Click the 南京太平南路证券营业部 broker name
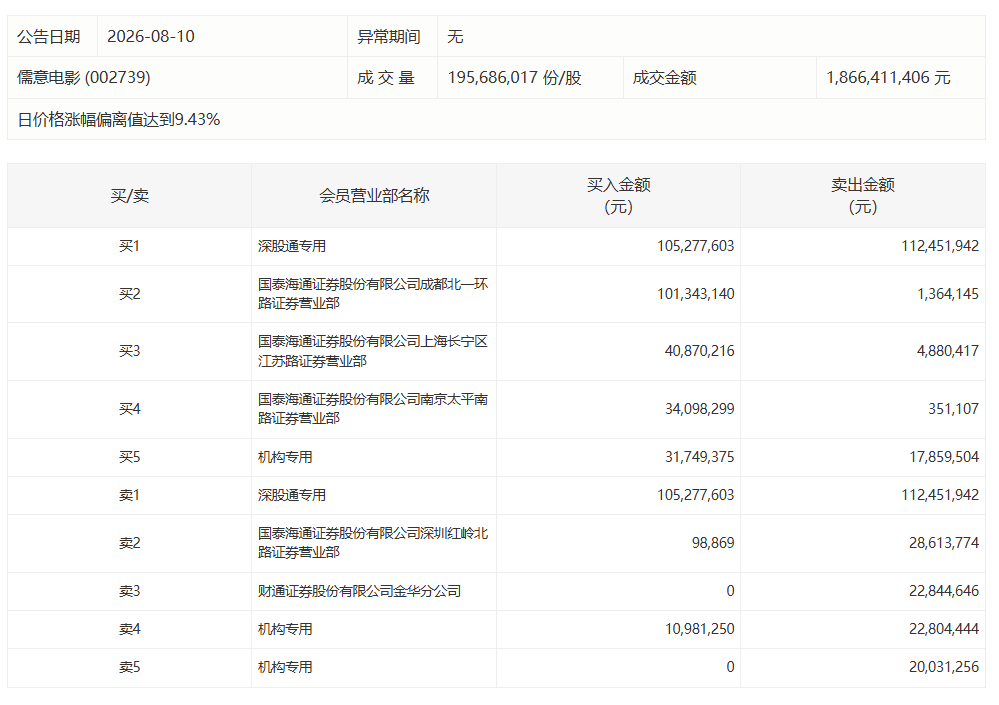This screenshot has height=705, width=999. click(373, 409)
